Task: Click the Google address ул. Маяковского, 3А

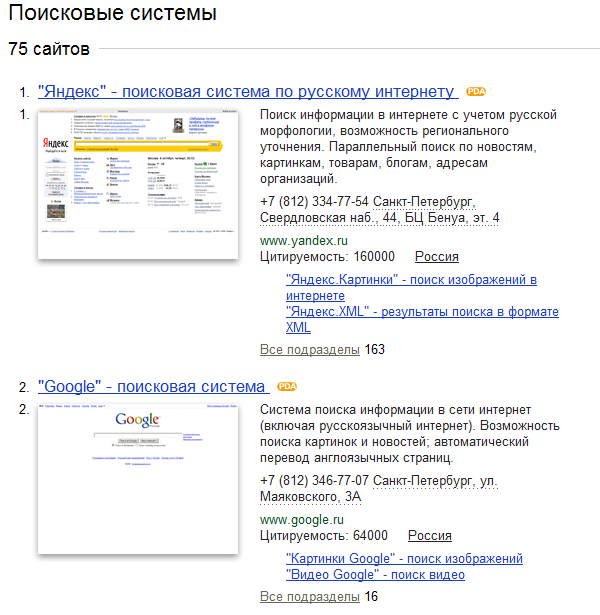Action: (379, 489)
